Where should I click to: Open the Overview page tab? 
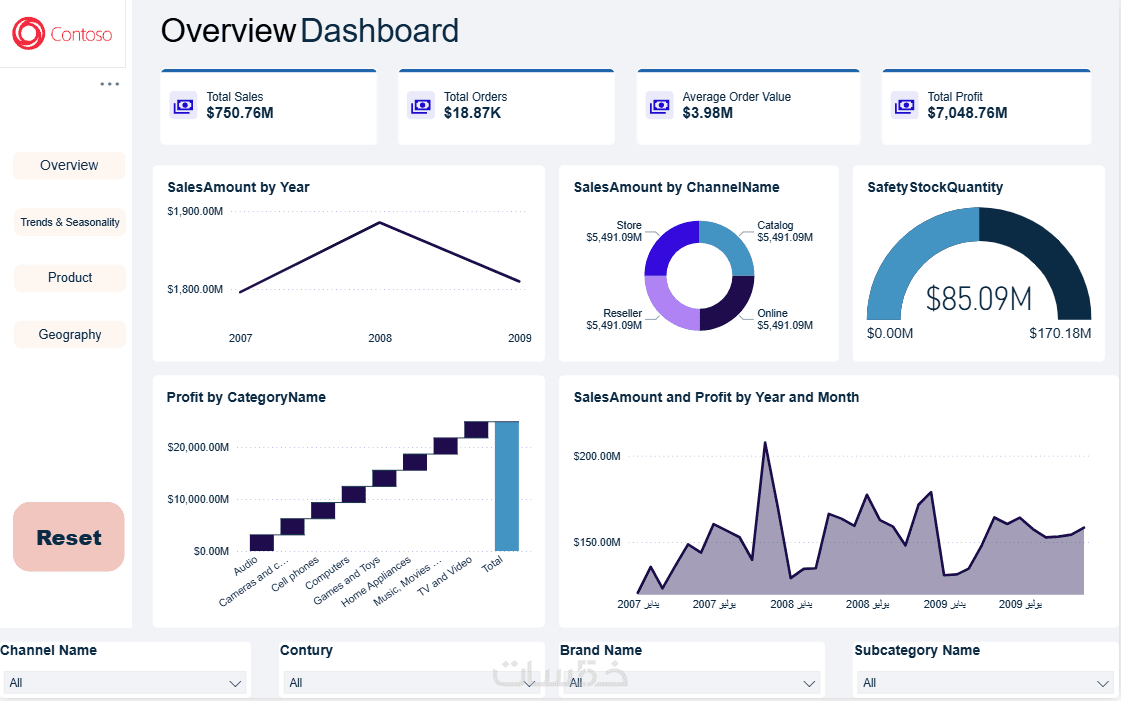pyautogui.click(x=69, y=165)
